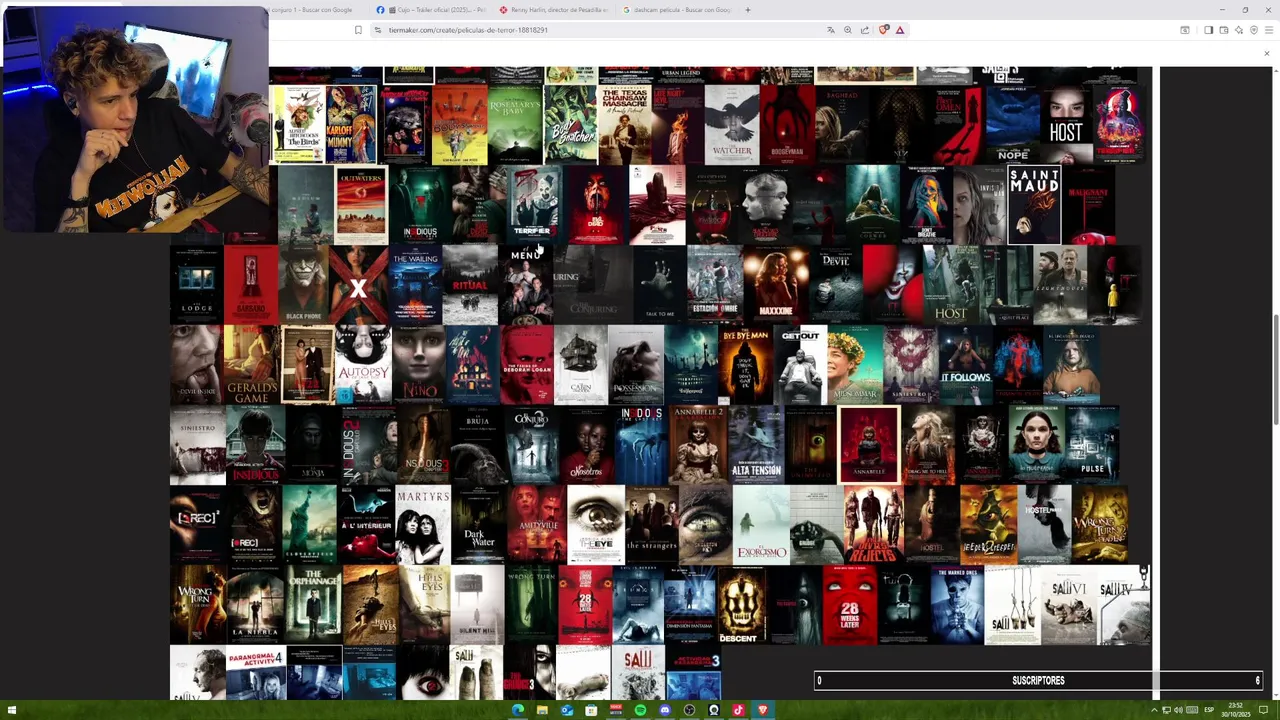Select The Texas Chainsaw Massacre poster
This screenshot has height=720, width=1280.
[624, 124]
